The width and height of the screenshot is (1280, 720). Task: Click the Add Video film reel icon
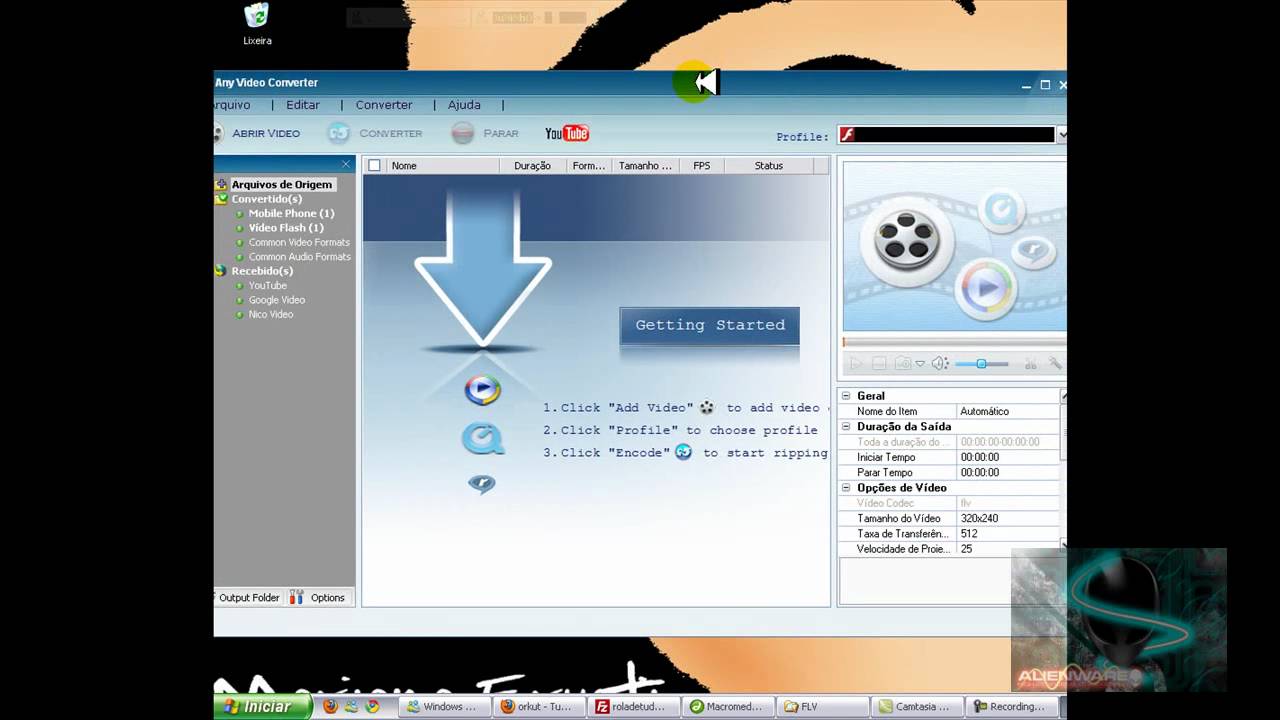click(x=707, y=408)
